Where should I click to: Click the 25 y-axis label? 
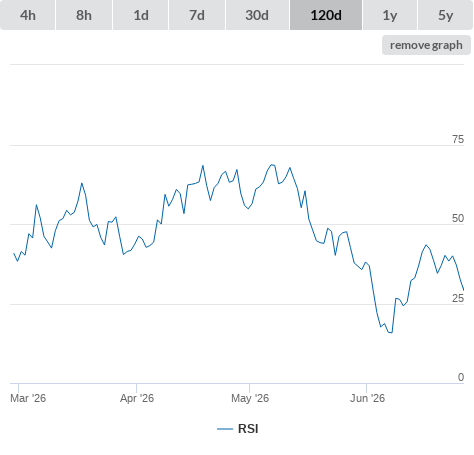tap(458, 298)
